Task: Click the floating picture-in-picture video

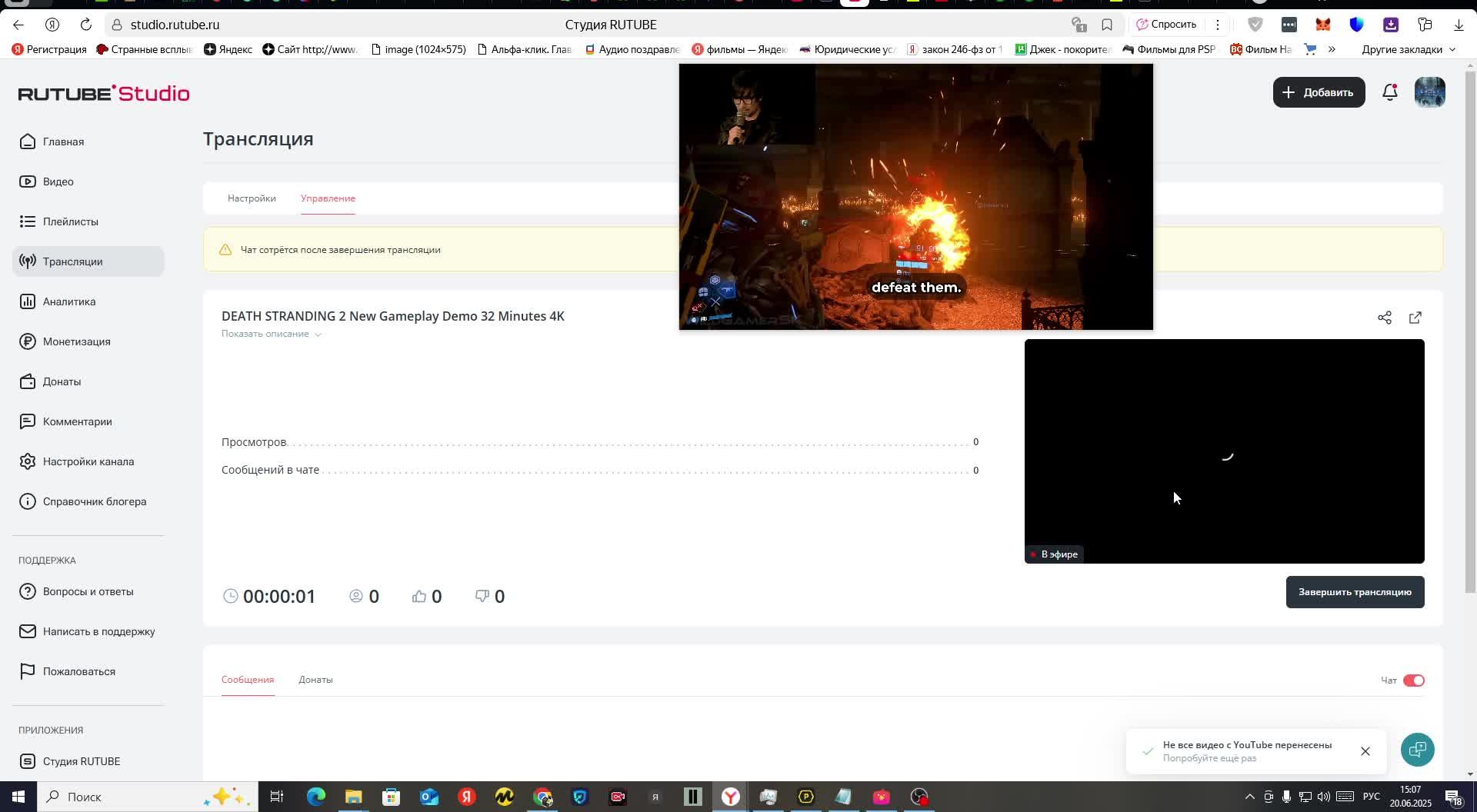Action: pyautogui.click(x=915, y=197)
